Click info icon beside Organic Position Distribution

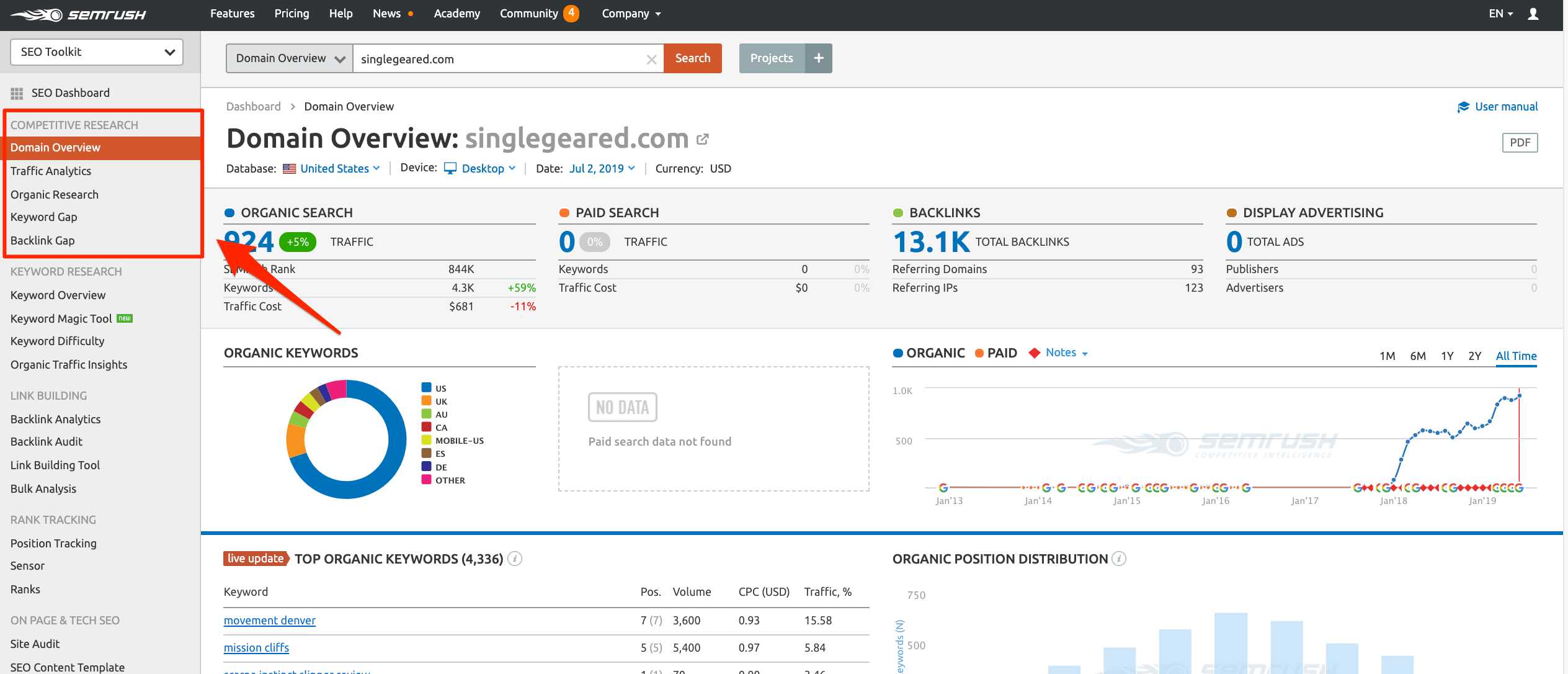1119,559
